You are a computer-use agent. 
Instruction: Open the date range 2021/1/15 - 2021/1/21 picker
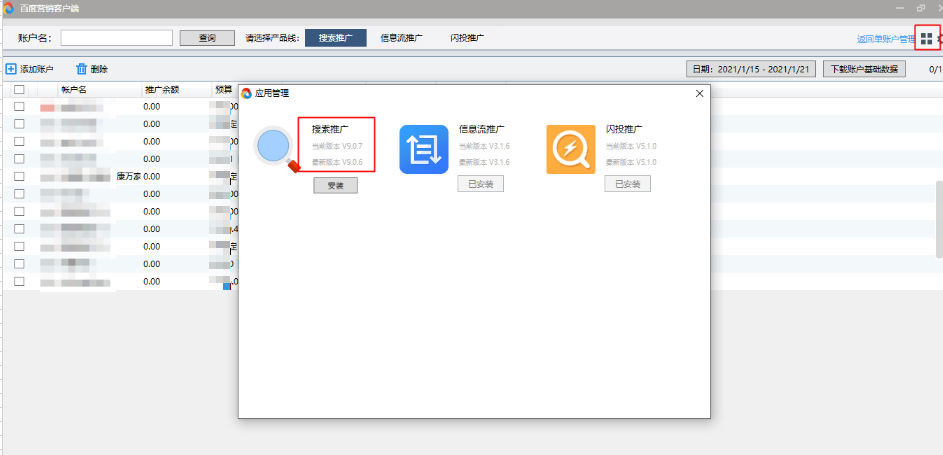click(x=752, y=69)
